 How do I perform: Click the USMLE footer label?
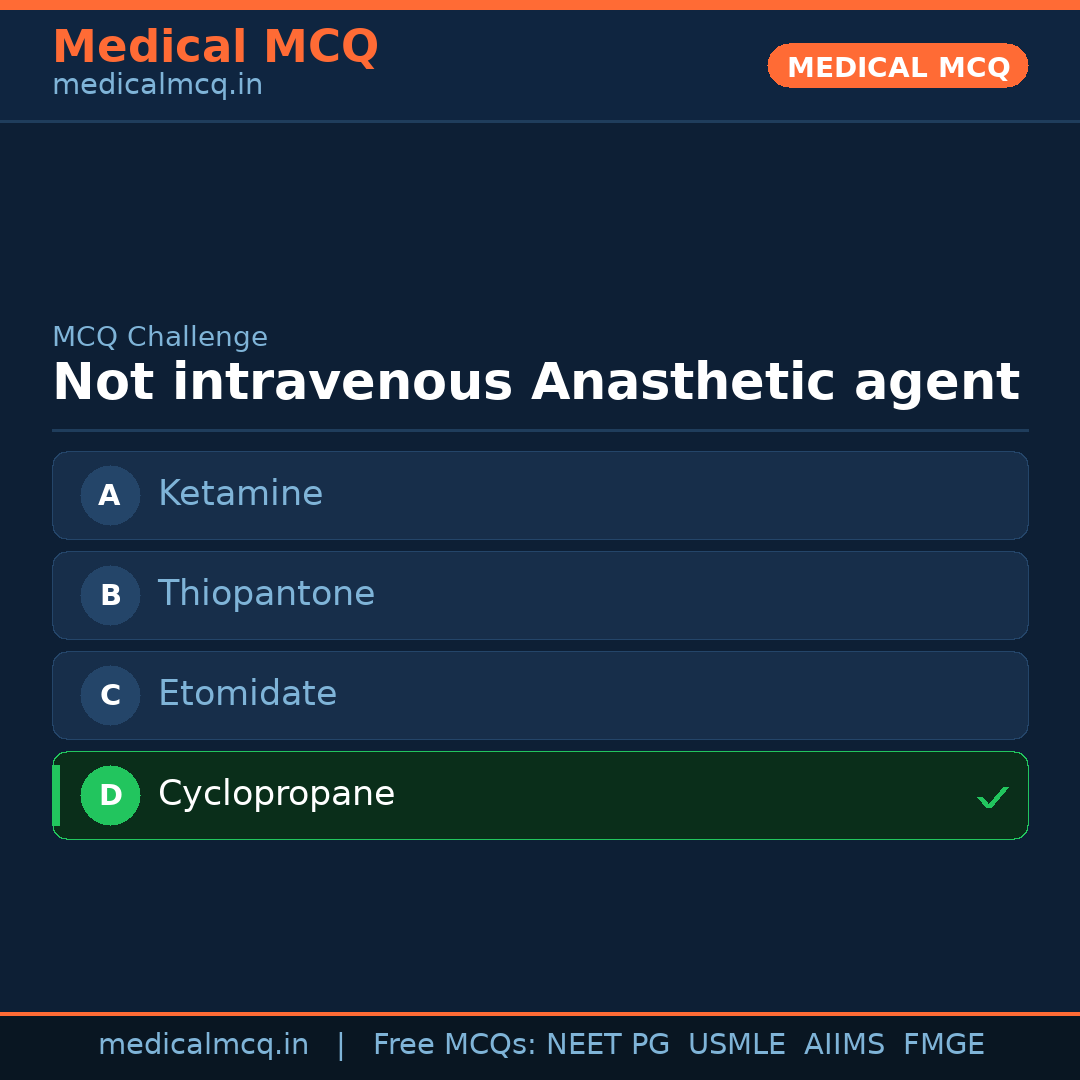pyautogui.click(x=736, y=1045)
